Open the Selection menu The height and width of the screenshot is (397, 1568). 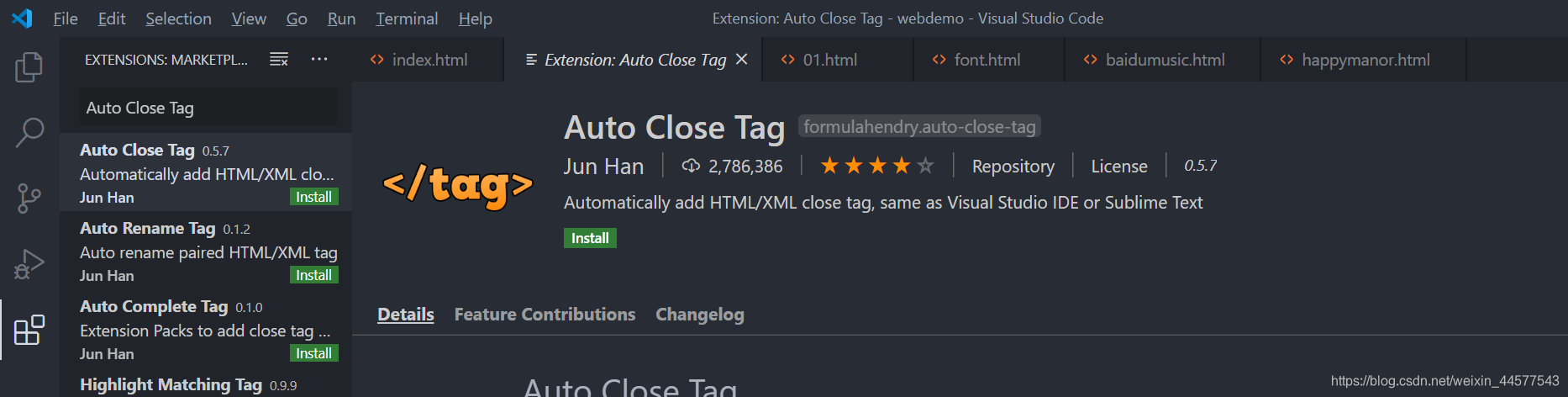point(178,19)
